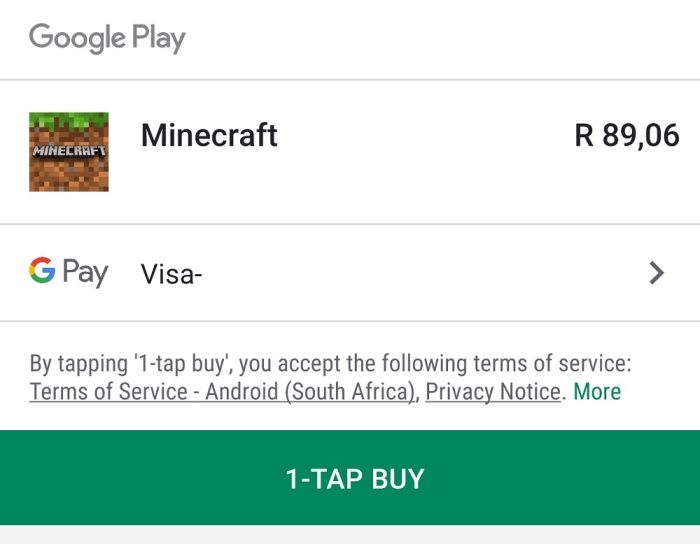The image size is (700, 544).
Task: Open the Terms of Service - Android link
Action: pos(221,392)
